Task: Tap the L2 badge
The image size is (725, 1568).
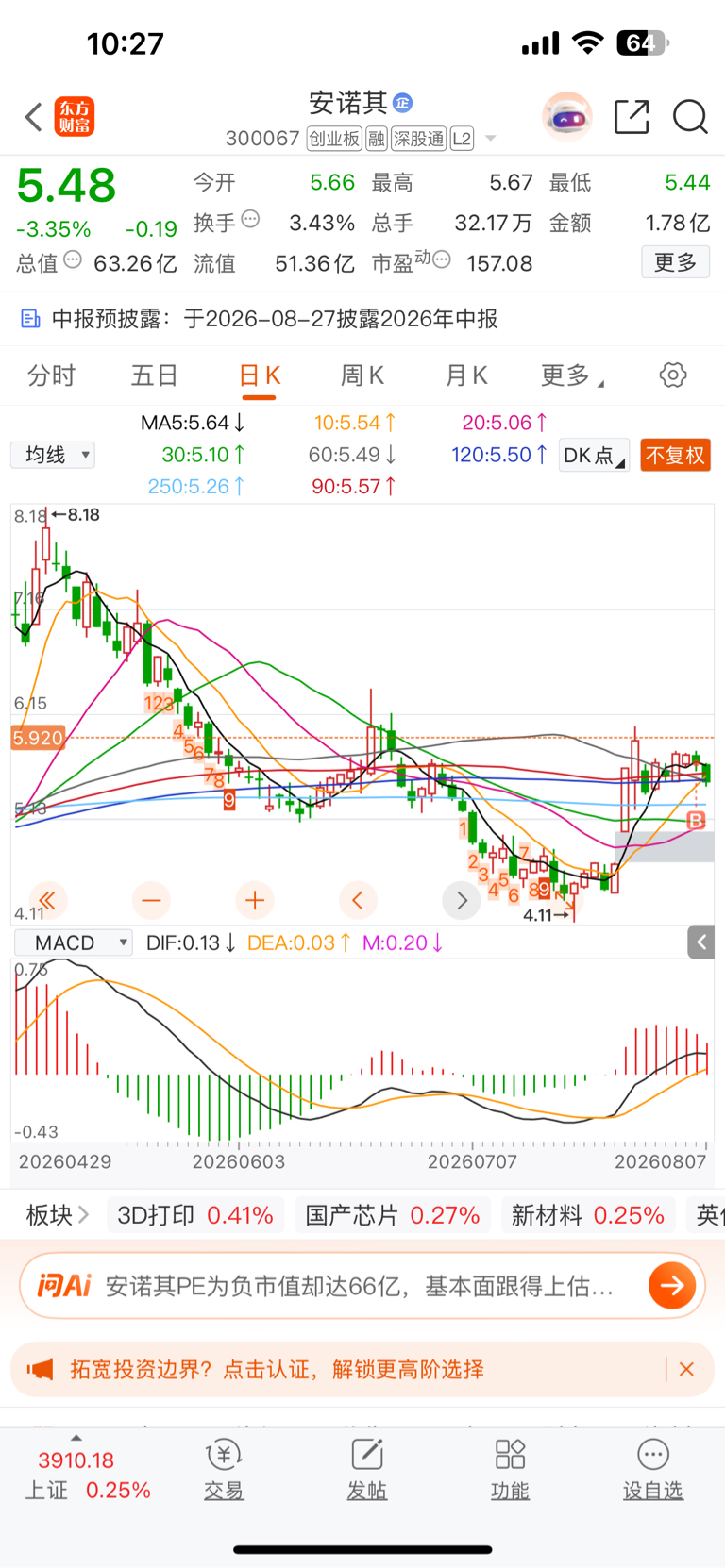Action: (x=462, y=139)
